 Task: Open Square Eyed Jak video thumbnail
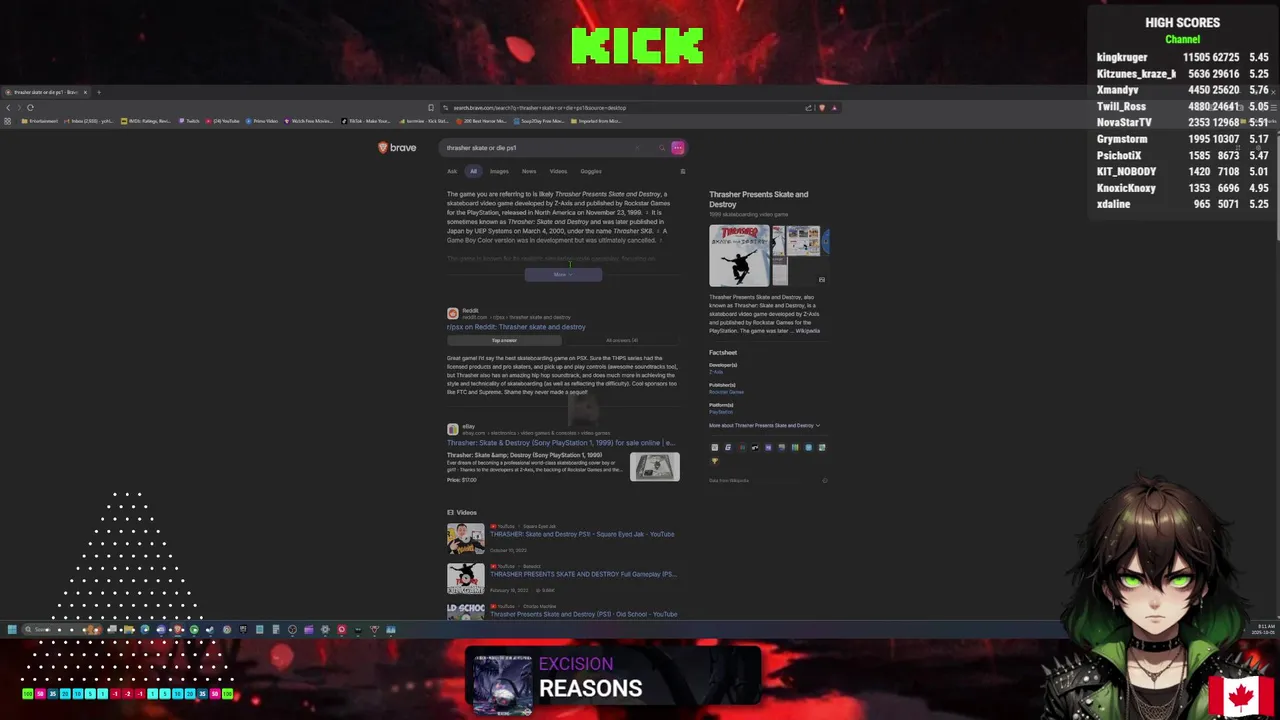pos(466,538)
